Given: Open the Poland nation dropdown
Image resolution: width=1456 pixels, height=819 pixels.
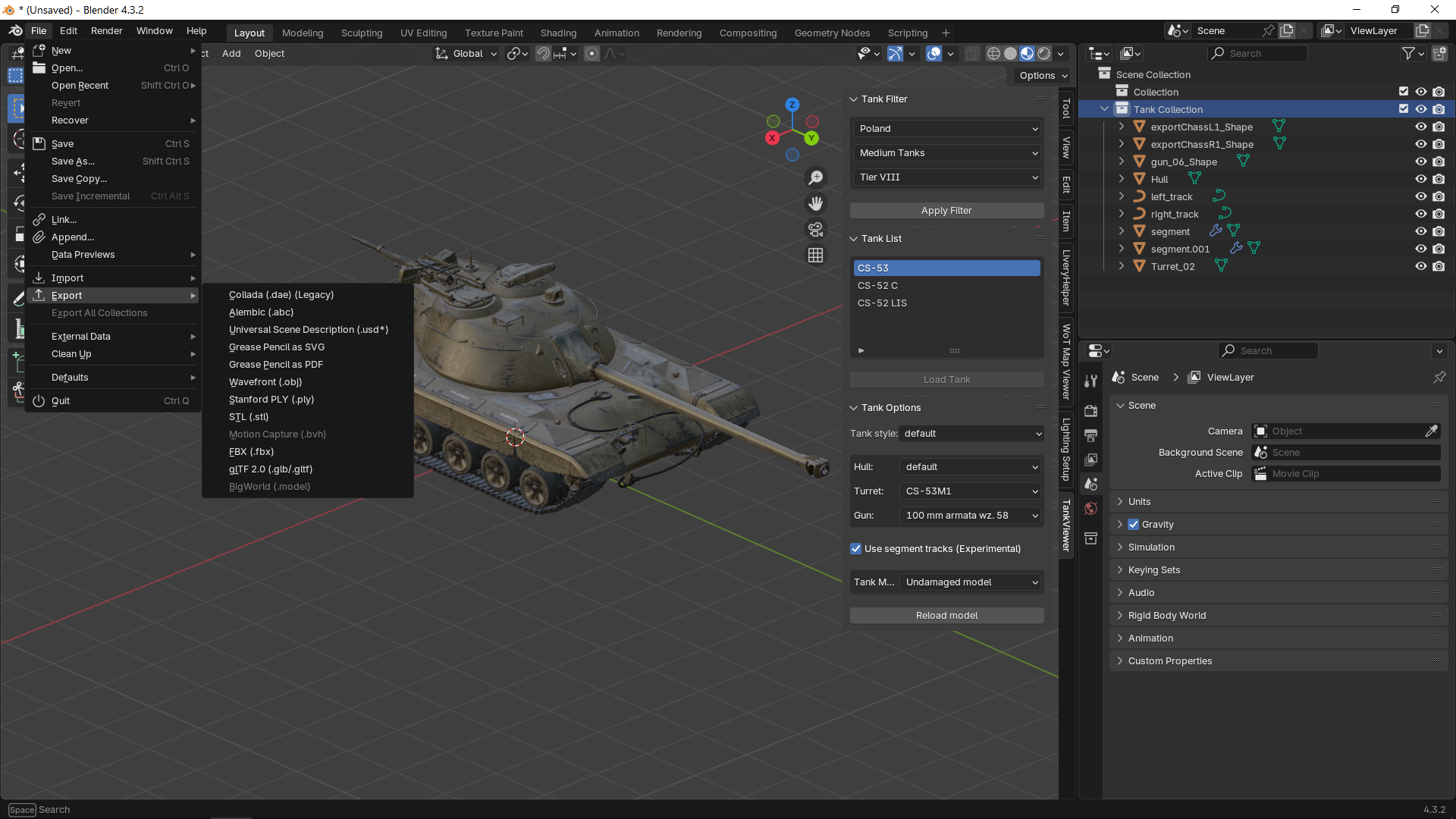Looking at the screenshot, I should click(x=946, y=128).
